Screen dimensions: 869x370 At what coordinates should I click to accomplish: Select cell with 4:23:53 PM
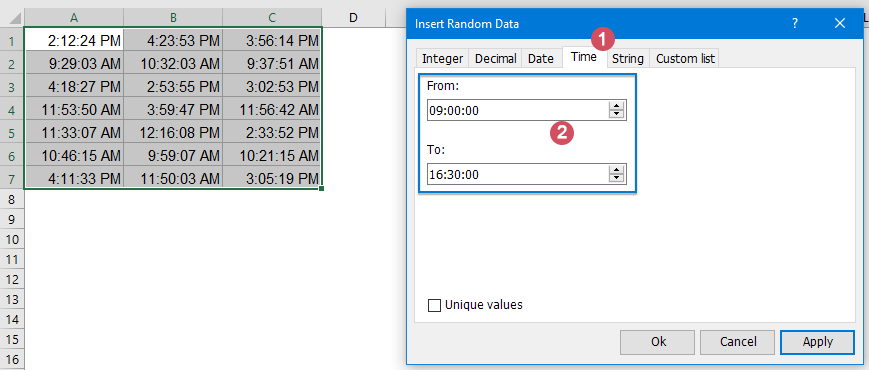173,40
